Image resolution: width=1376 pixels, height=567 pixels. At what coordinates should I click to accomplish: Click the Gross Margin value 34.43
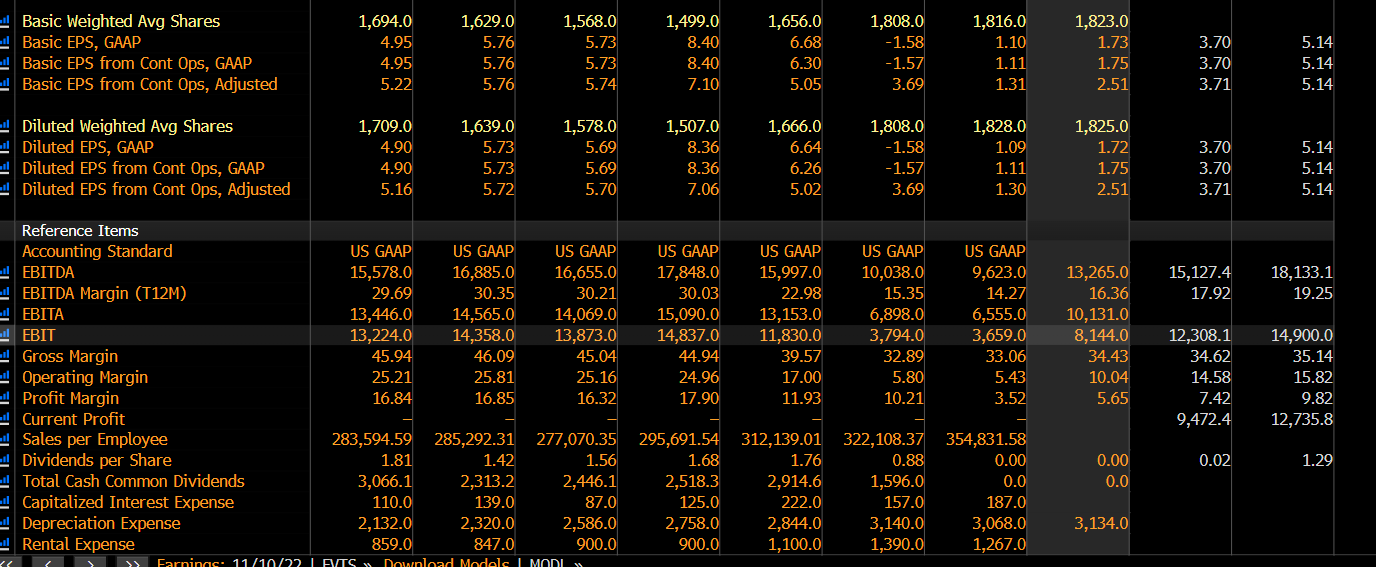[x=1108, y=356]
